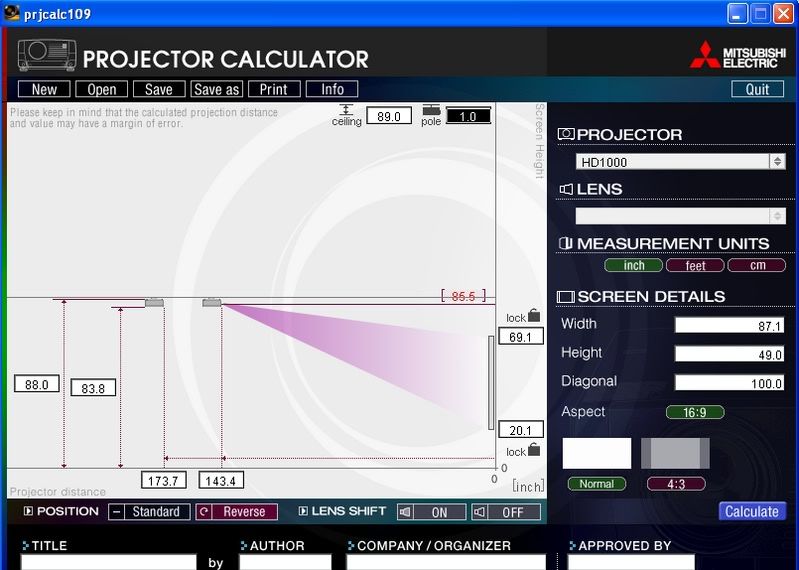Screen dimensions: 799x570
Task: Click the screen Height field 49.0
Action: pos(729,354)
